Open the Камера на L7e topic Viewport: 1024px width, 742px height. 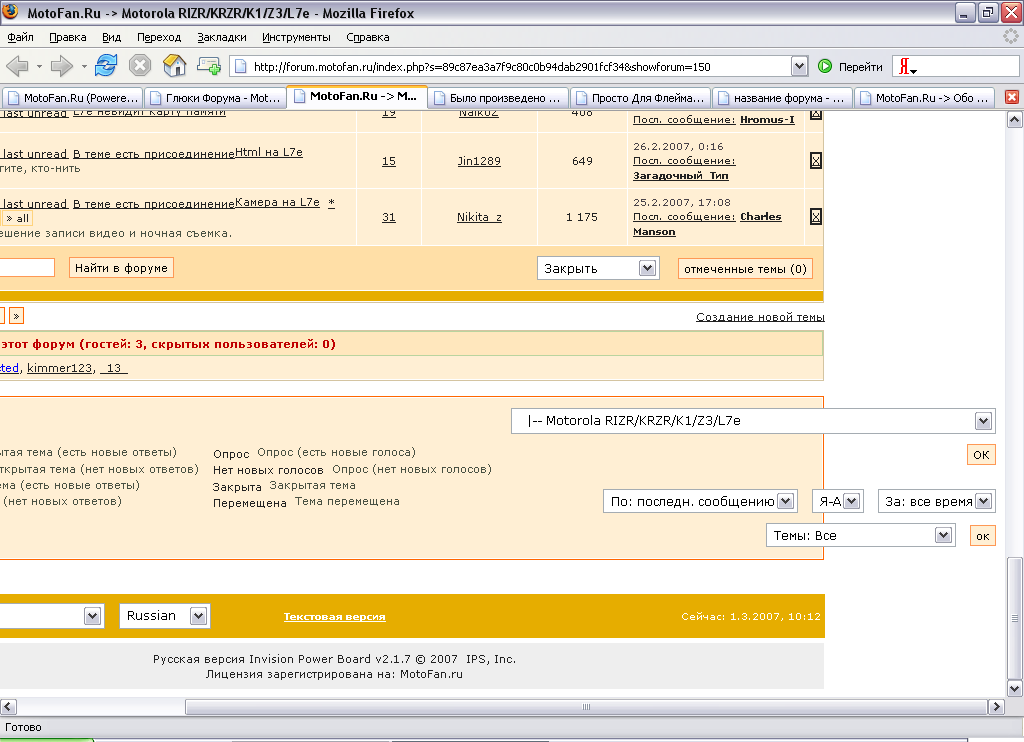(277, 202)
